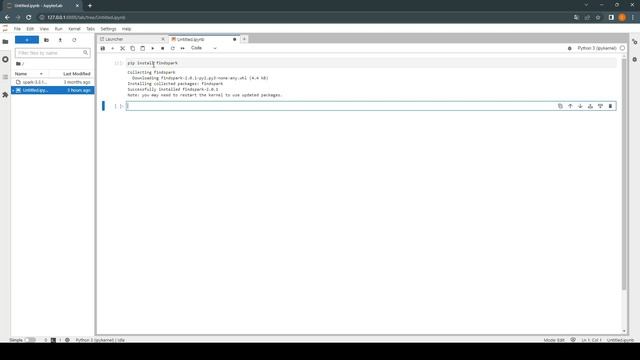640x360 pixels.
Task: Open the Help menu
Action: 127,29
